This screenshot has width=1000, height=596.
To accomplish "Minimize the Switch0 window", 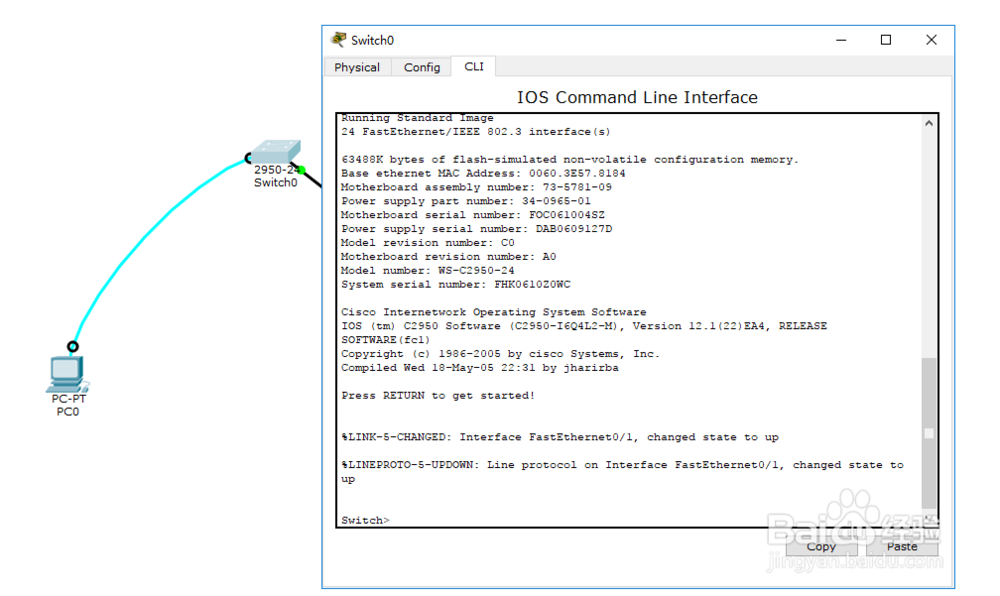I will [x=841, y=40].
